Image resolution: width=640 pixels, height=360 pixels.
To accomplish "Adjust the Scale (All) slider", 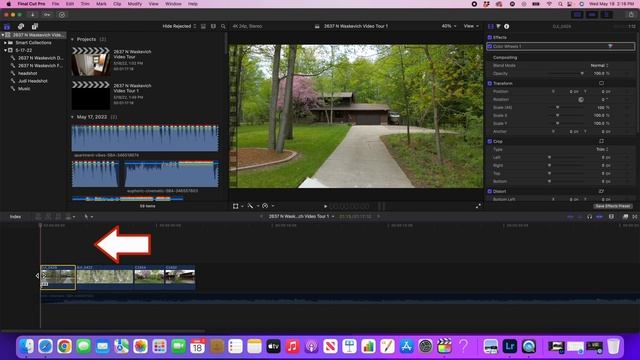I will [x=566, y=107].
